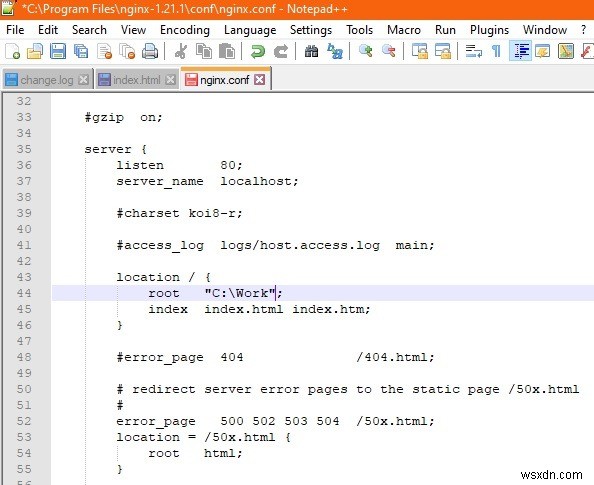Viewport: 594px width, 485px height.
Task: Open the Encoding menu
Action: click(185, 30)
